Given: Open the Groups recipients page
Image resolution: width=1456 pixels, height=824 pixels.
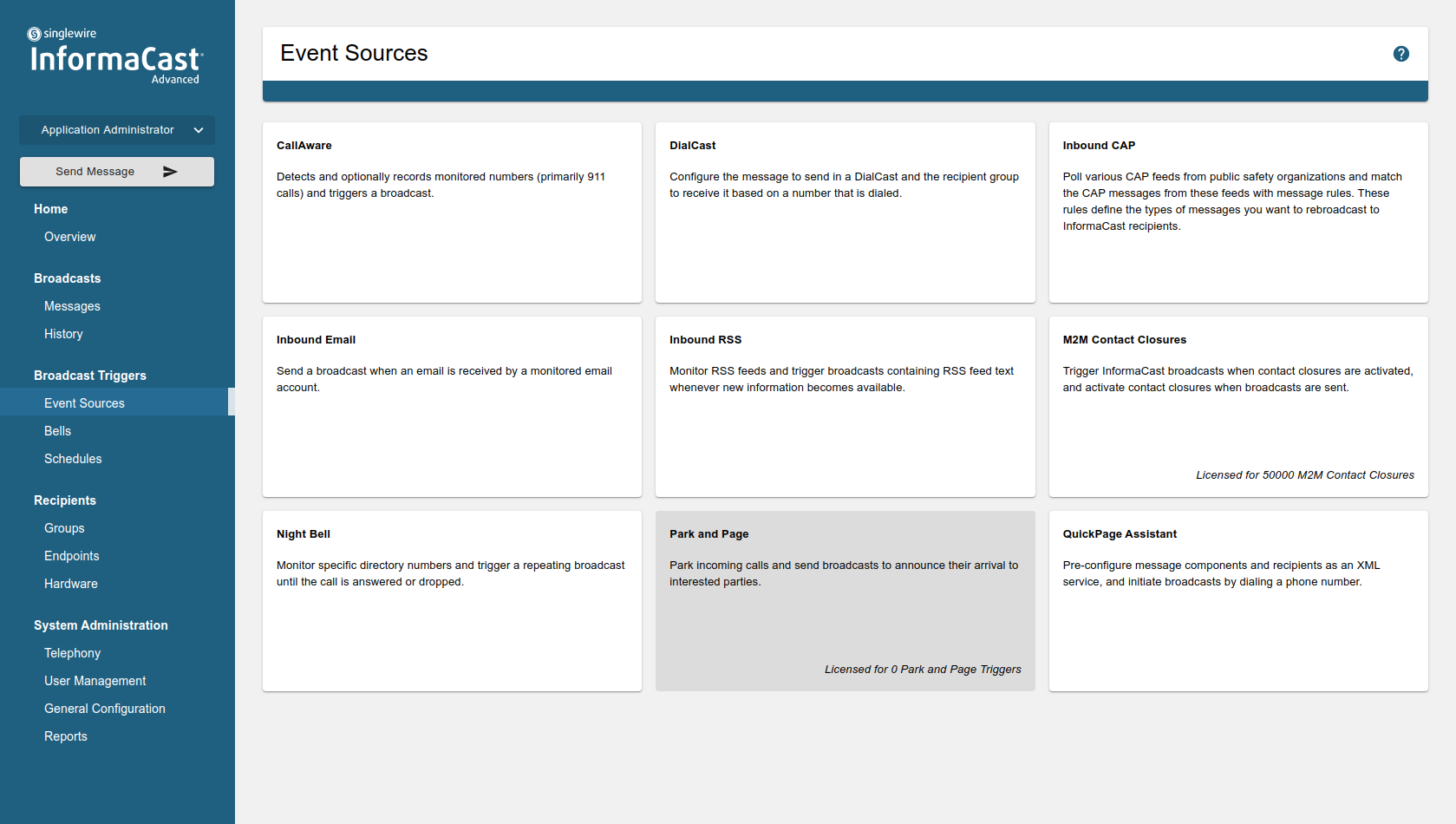Looking at the screenshot, I should pos(64,528).
